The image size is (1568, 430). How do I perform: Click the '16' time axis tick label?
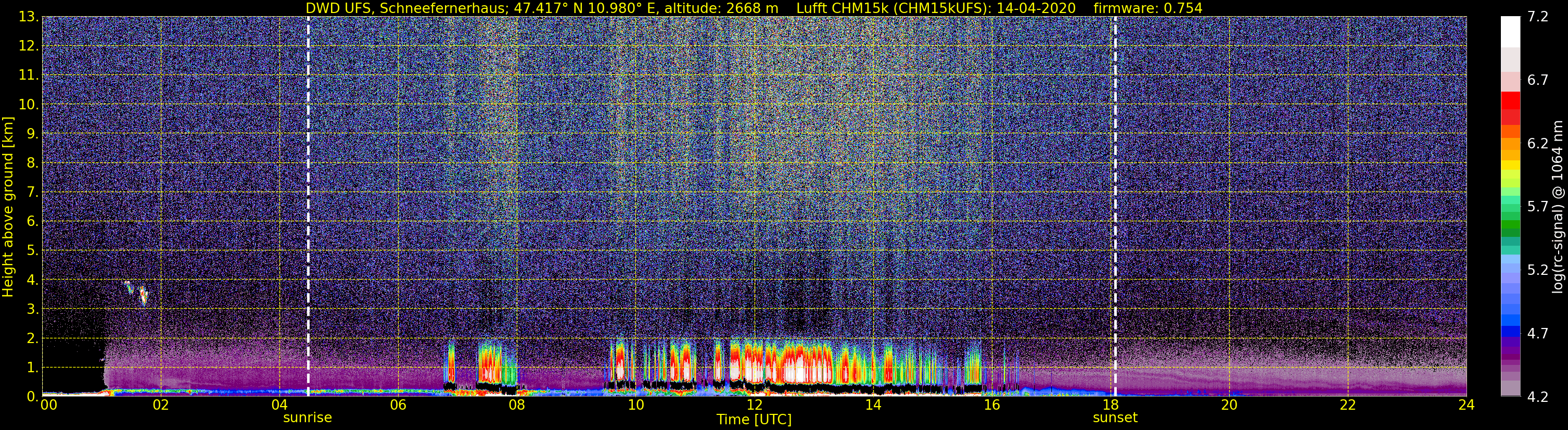(x=991, y=405)
